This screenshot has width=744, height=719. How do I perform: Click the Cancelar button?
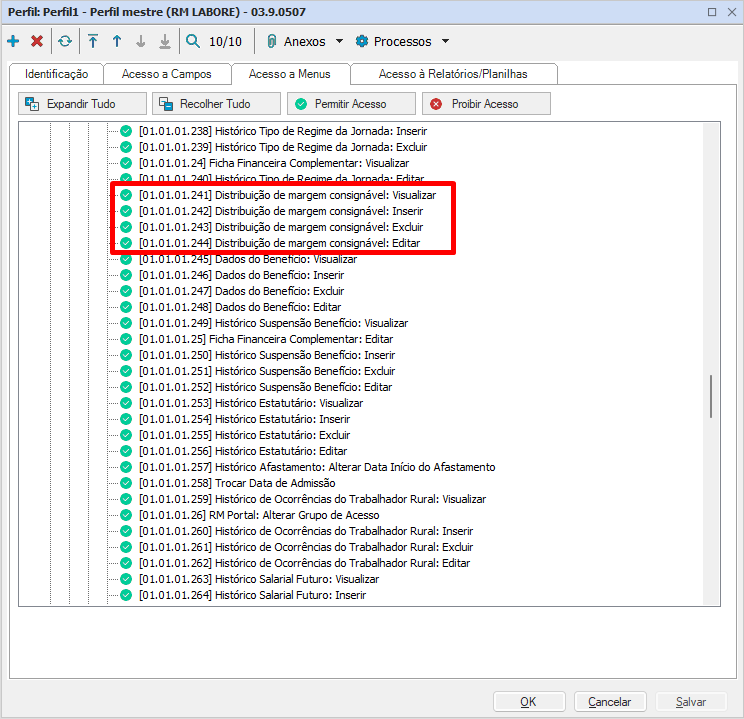pos(610,701)
